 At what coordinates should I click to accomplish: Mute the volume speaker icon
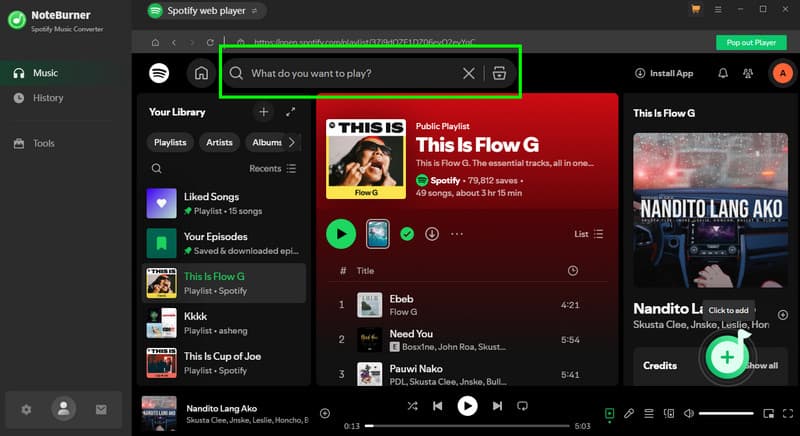pos(689,414)
